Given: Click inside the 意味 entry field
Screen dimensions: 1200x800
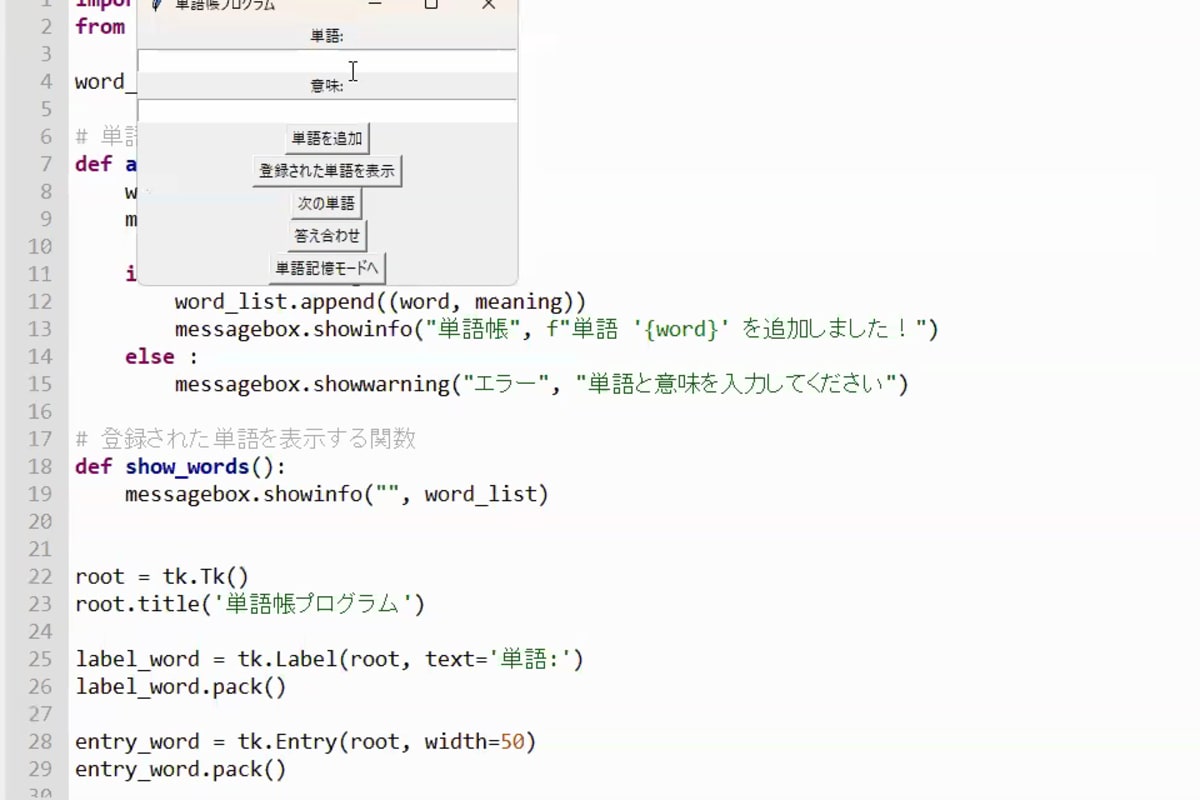Looking at the screenshot, I should coord(327,110).
